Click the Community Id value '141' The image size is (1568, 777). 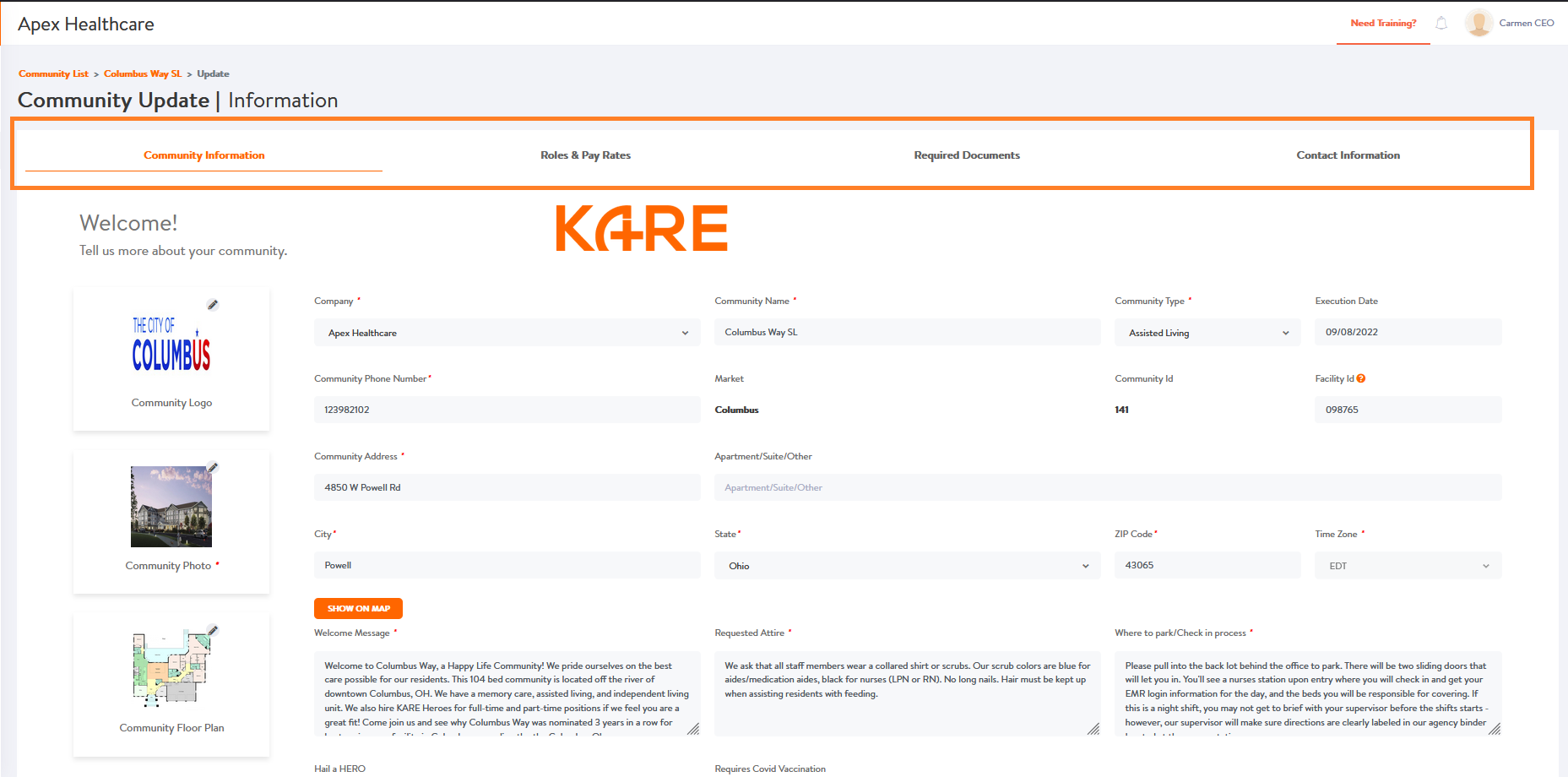tap(1121, 410)
